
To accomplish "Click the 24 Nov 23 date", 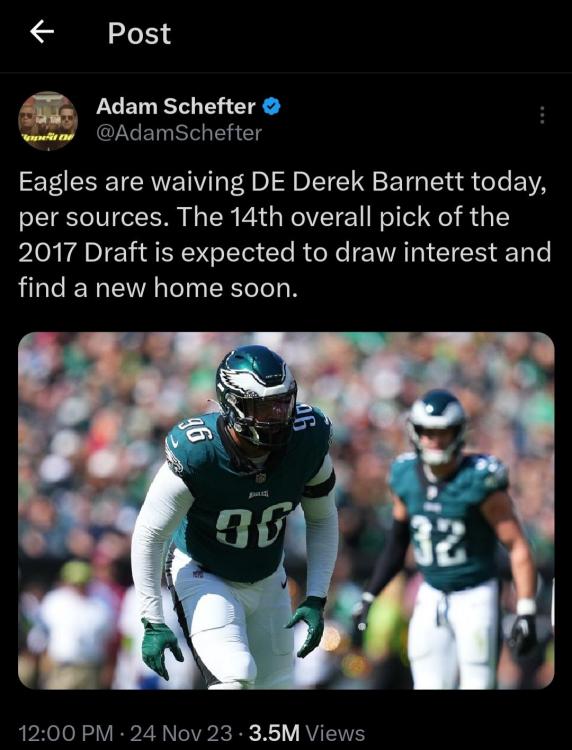I will tap(181, 733).
